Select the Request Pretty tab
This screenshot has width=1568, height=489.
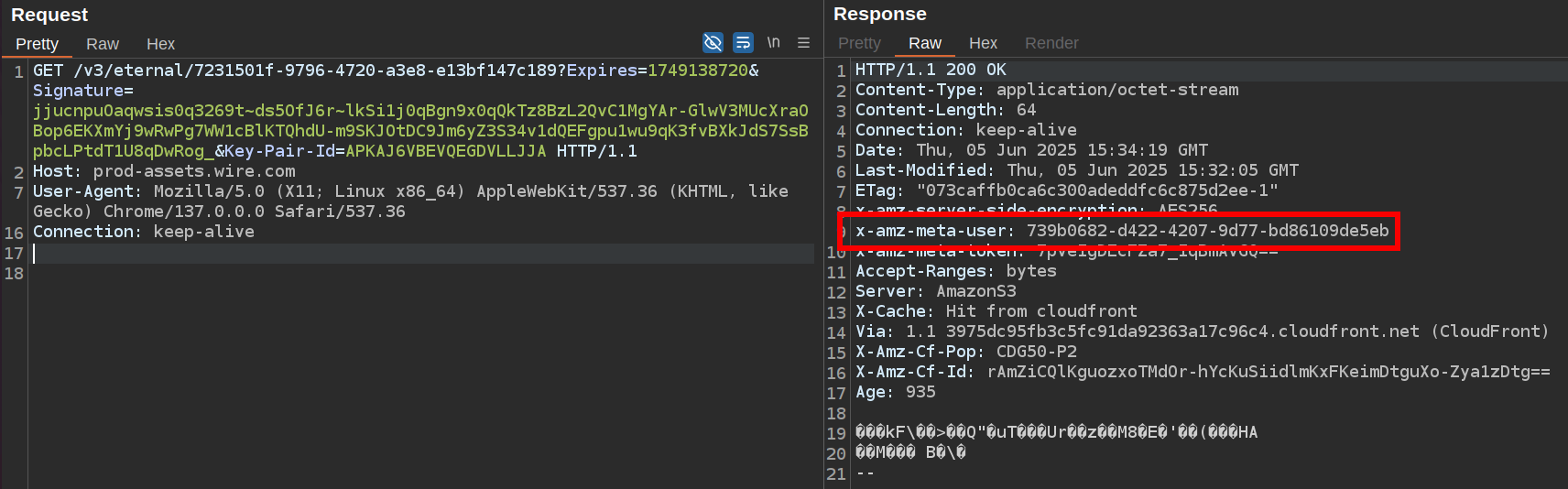[x=37, y=44]
